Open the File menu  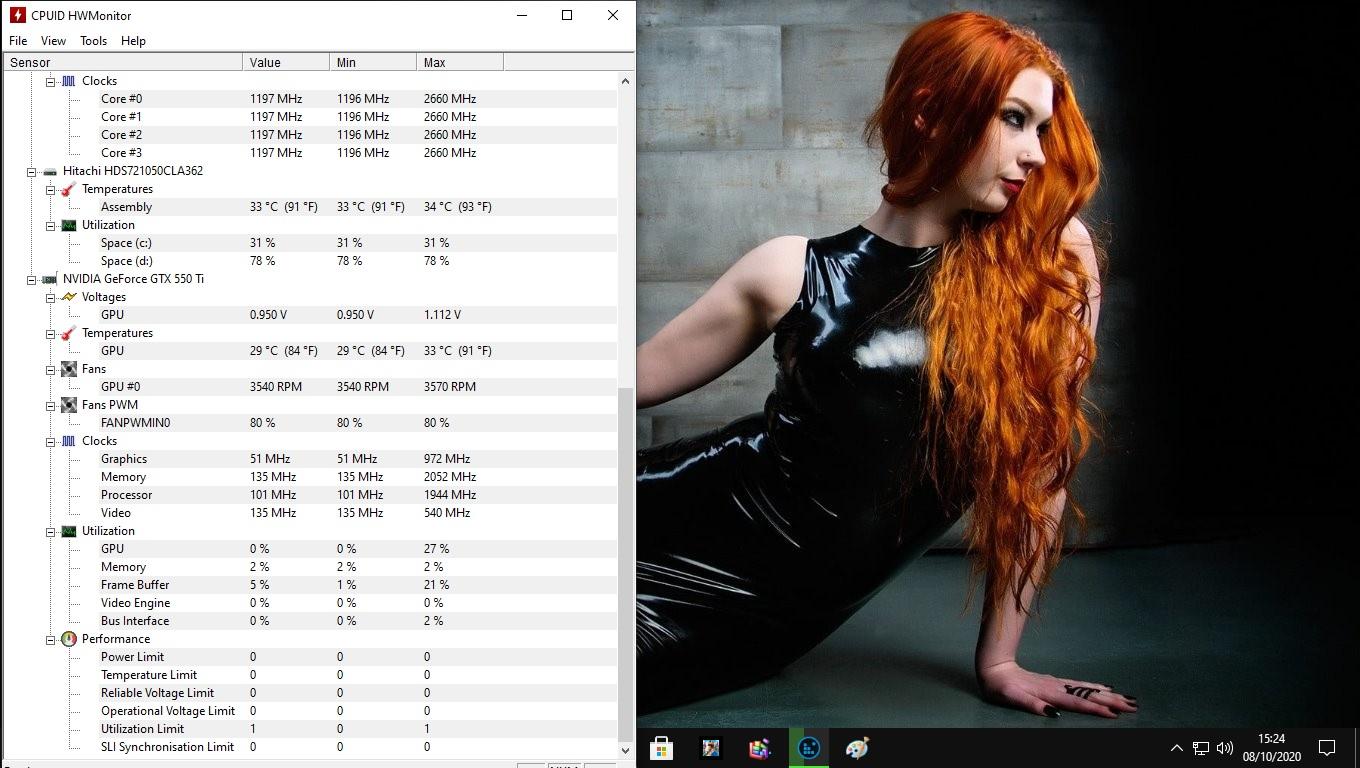pyautogui.click(x=18, y=41)
